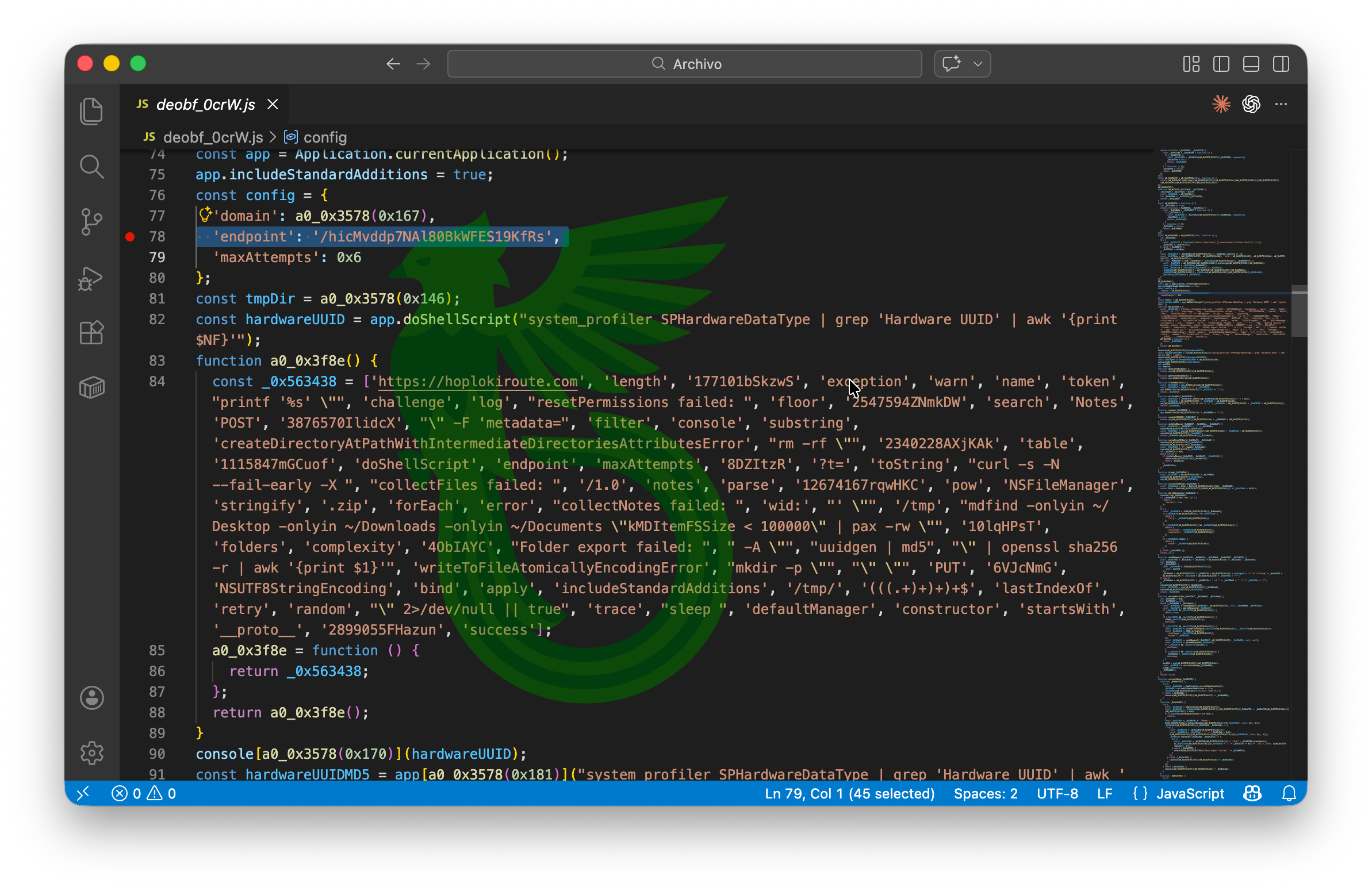The width and height of the screenshot is (1372, 891).
Task: Open the https://hoplokiroute.com link in code
Action: (477, 382)
